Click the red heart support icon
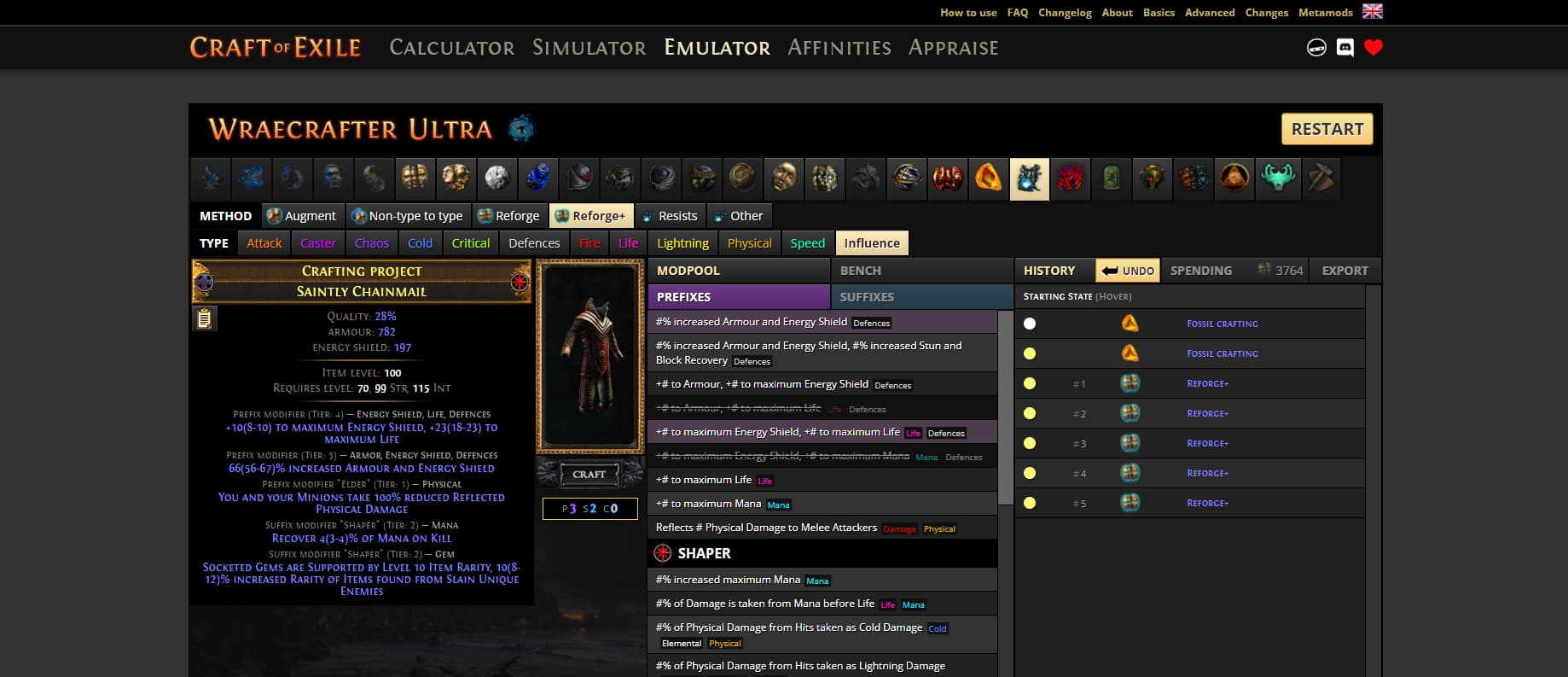The height and width of the screenshot is (677, 1568). click(x=1373, y=48)
